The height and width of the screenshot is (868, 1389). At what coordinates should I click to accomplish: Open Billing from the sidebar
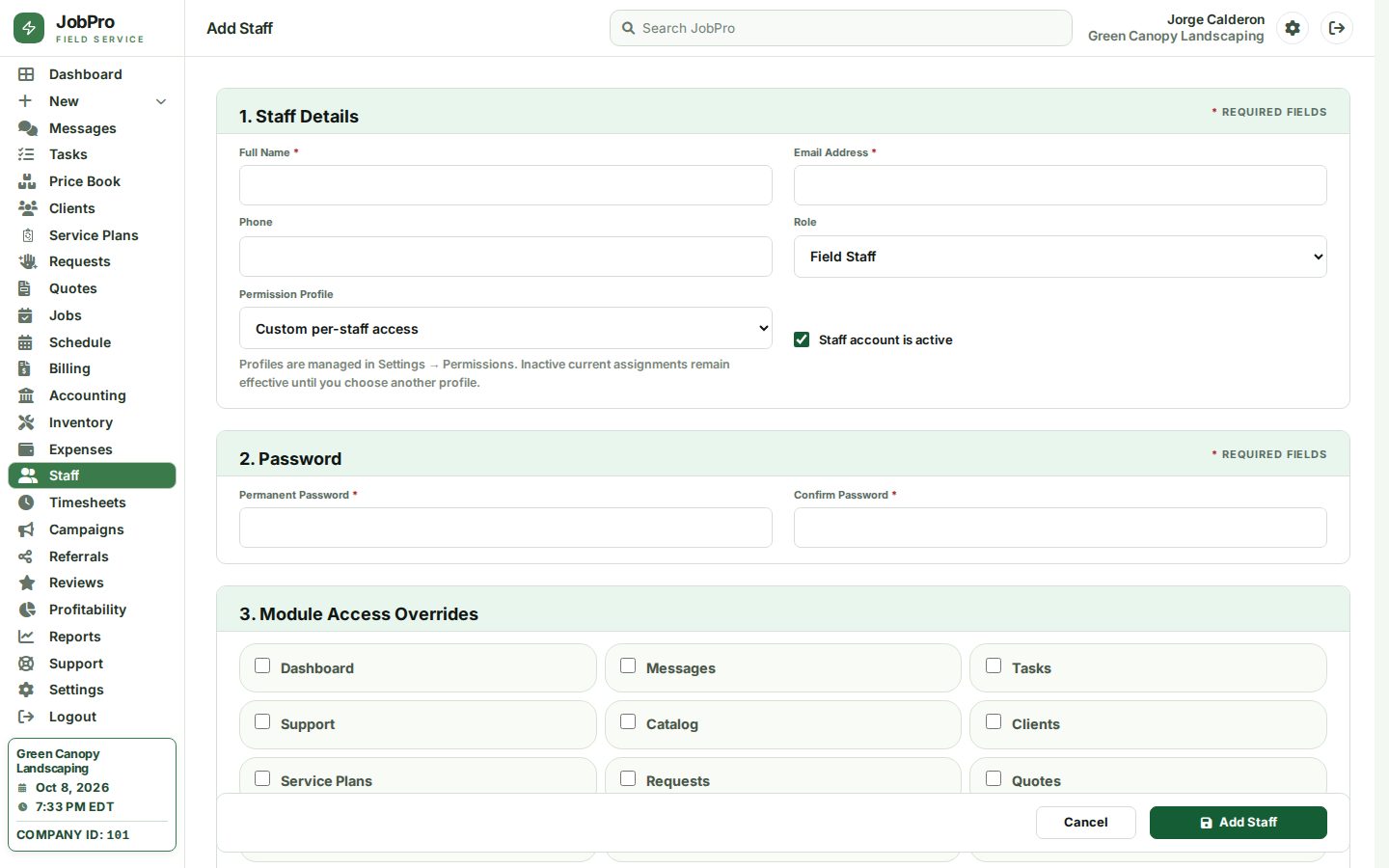tap(92, 368)
